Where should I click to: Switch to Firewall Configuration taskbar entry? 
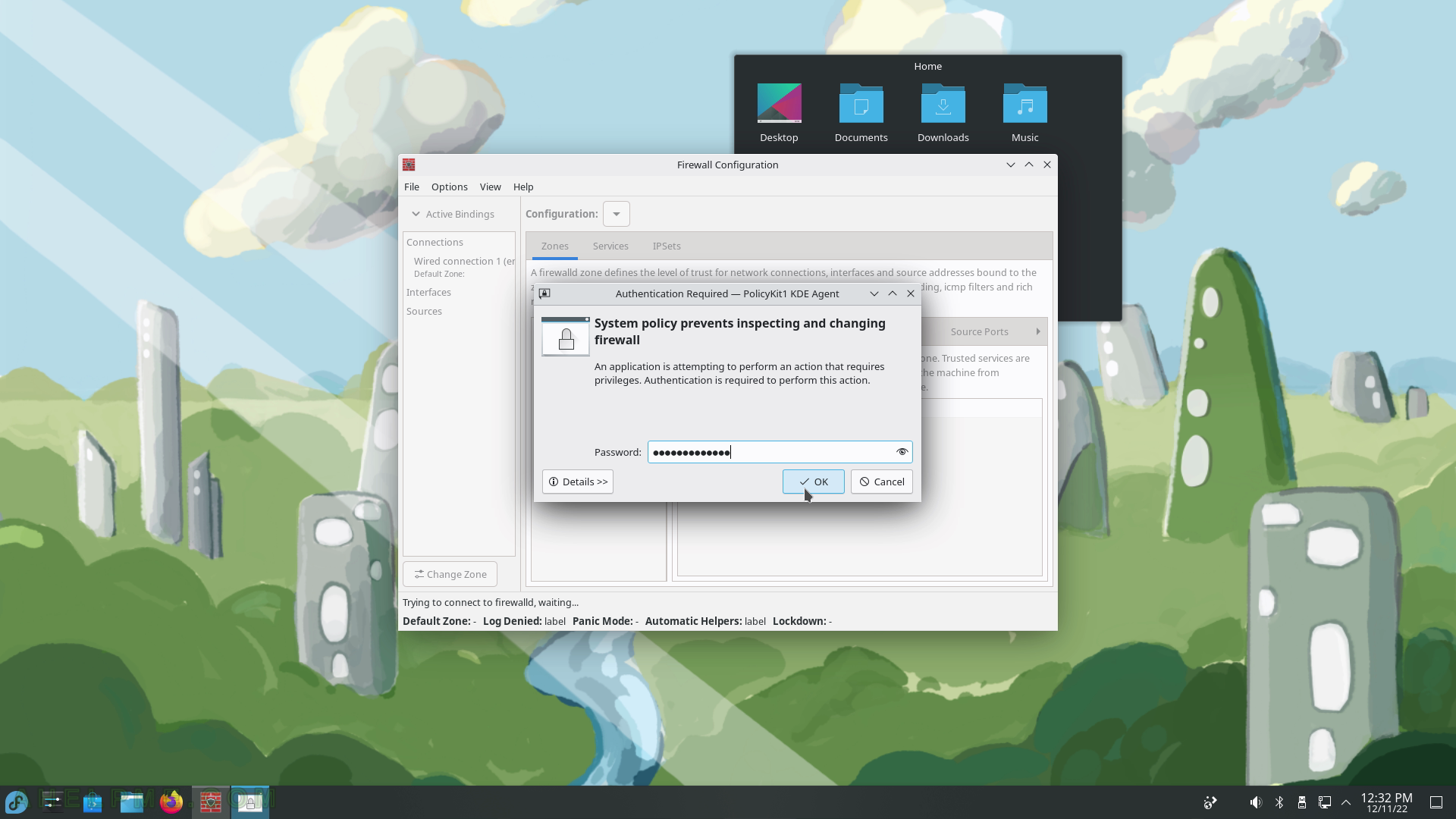pos(211,802)
